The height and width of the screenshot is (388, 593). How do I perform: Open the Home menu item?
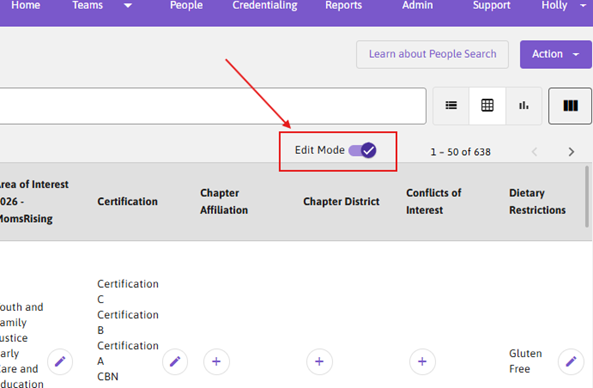(x=26, y=5)
